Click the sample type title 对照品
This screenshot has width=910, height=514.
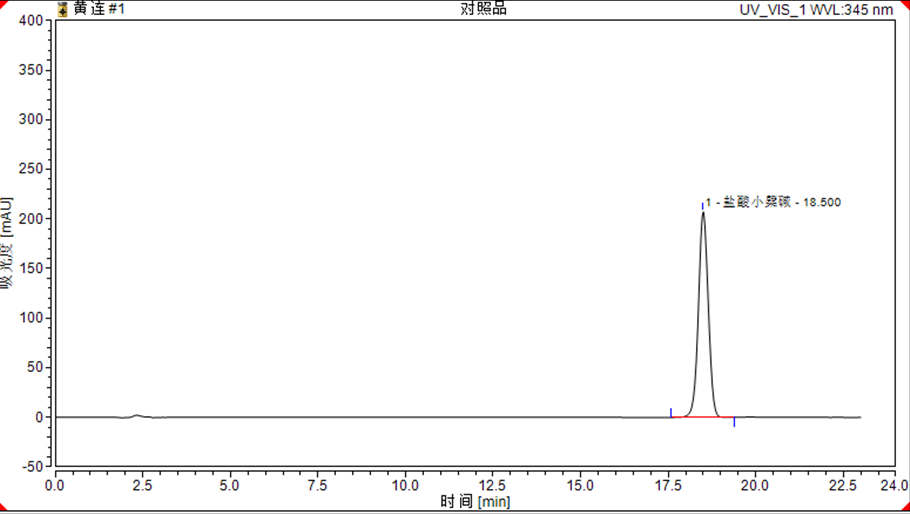click(x=483, y=9)
